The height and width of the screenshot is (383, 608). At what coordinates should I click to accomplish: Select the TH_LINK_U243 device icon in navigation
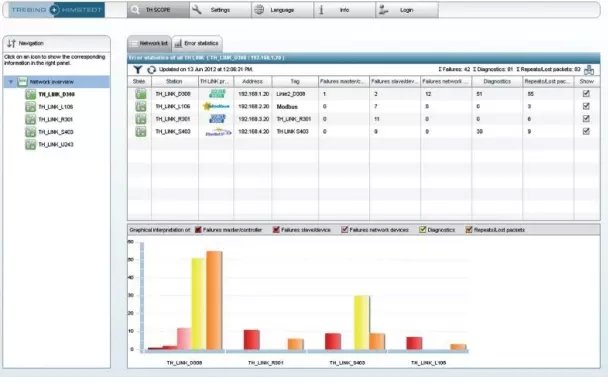tap(31, 145)
